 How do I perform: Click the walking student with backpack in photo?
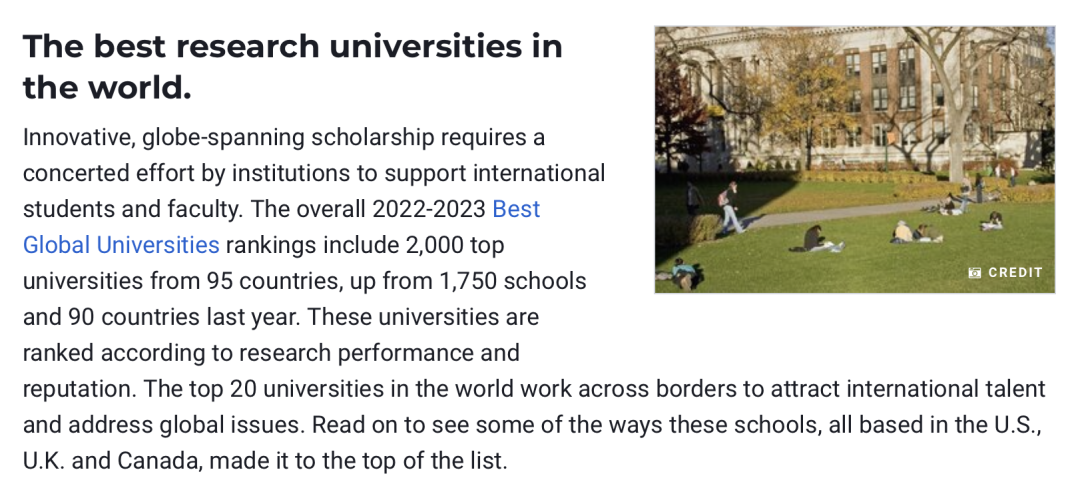731,207
